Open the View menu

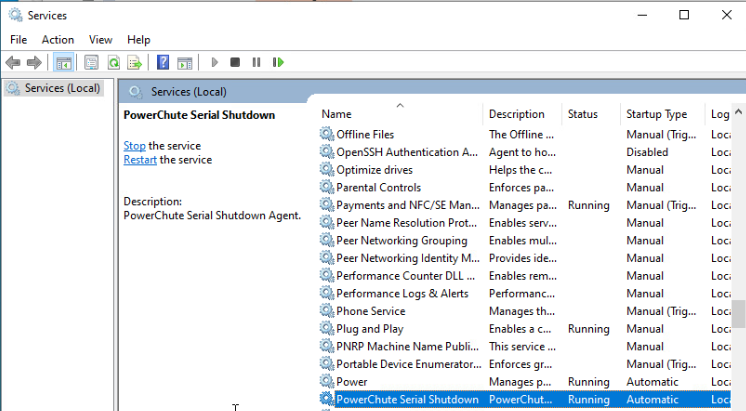pos(100,39)
